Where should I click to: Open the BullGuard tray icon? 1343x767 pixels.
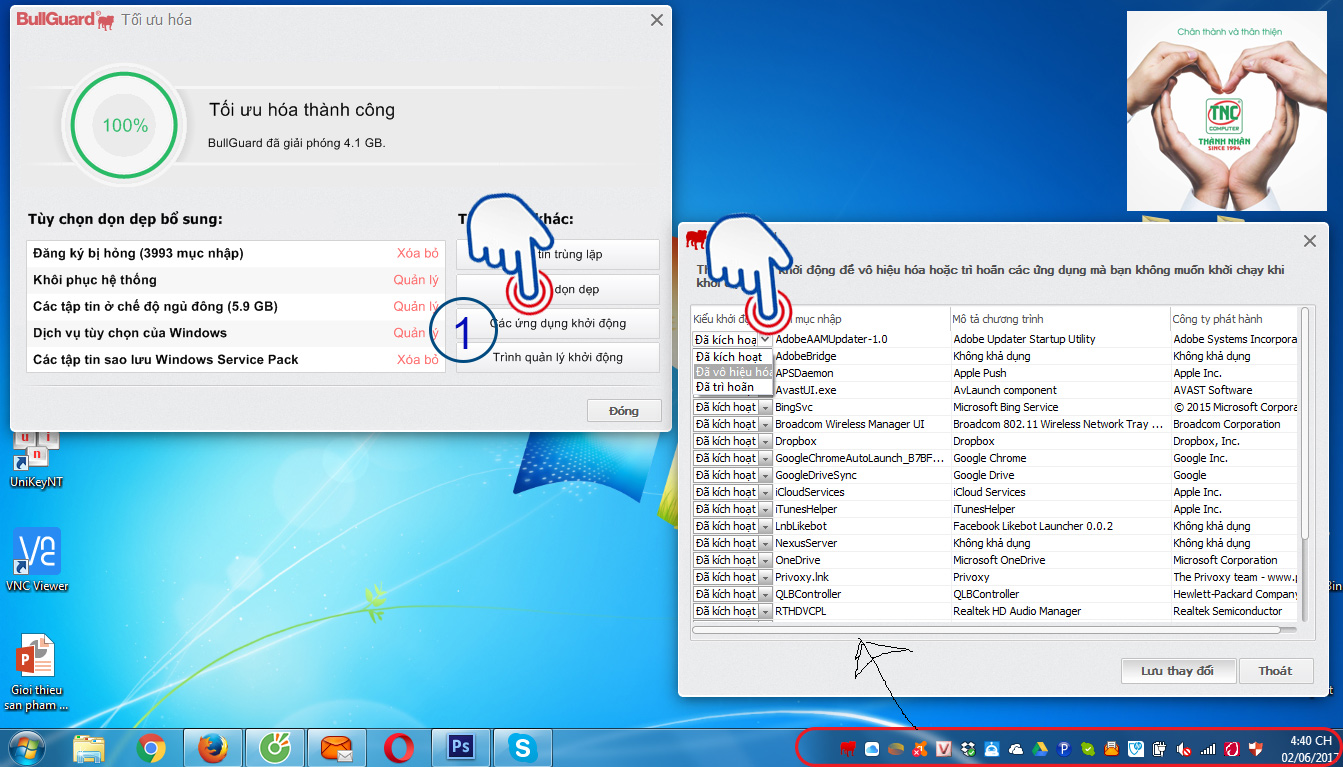pyautogui.click(x=847, y=749)
